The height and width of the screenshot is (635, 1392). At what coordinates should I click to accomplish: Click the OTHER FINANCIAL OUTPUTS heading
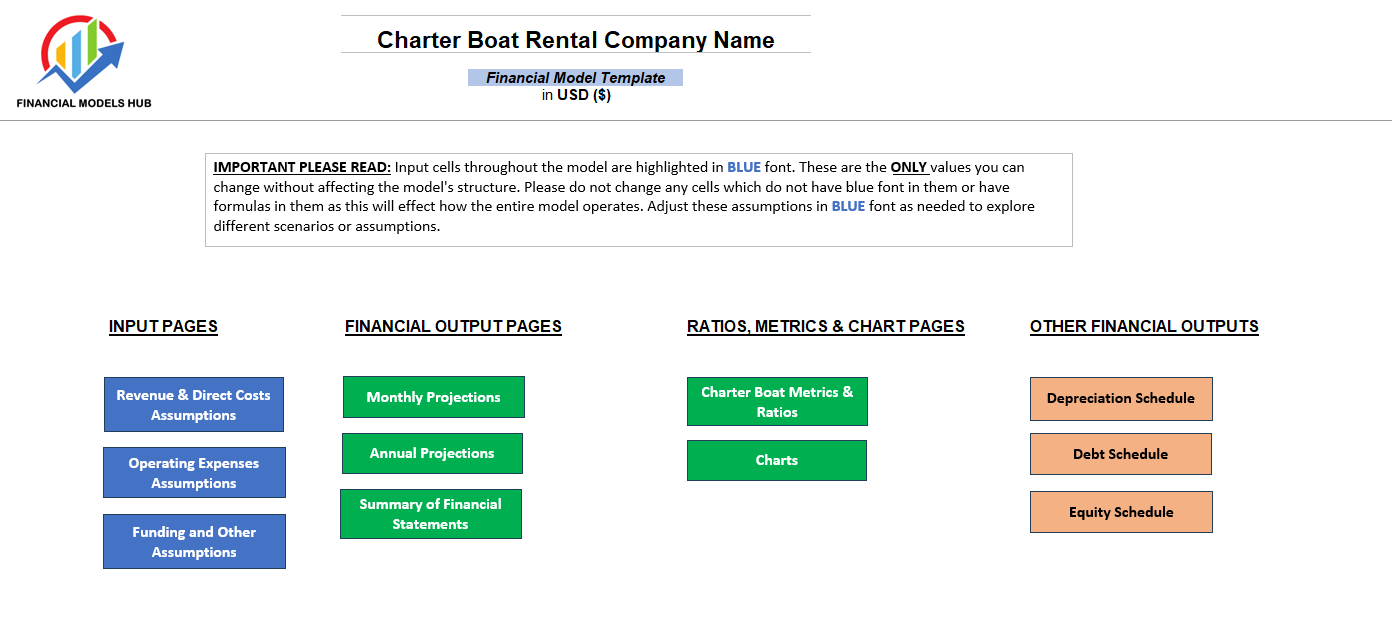[1144, 326]
